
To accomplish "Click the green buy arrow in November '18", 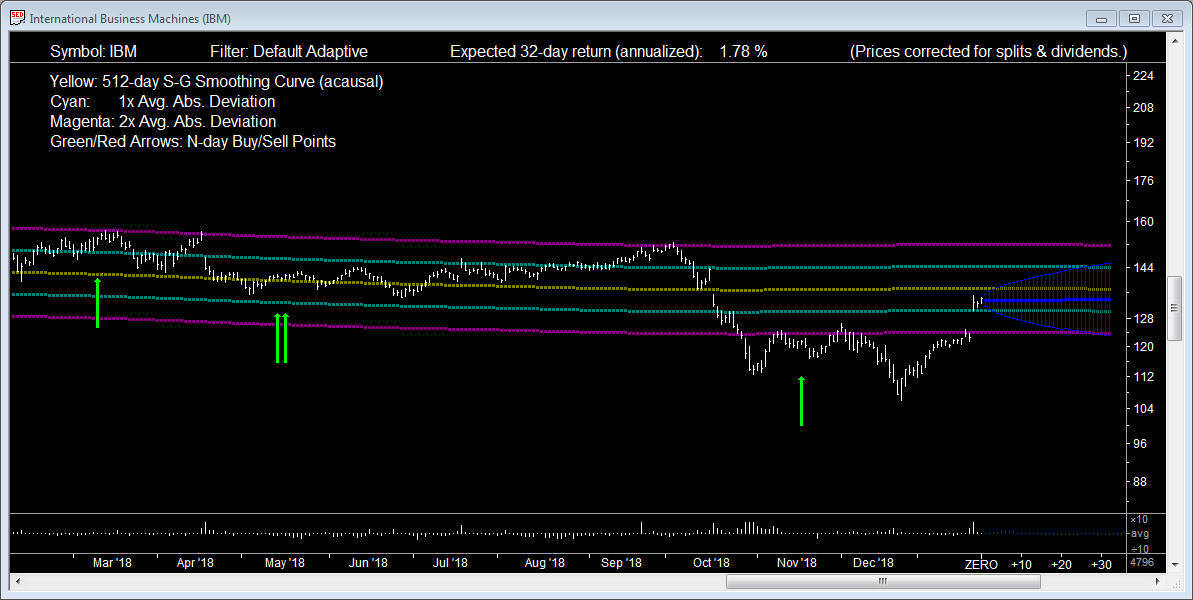I will [801, 401].
